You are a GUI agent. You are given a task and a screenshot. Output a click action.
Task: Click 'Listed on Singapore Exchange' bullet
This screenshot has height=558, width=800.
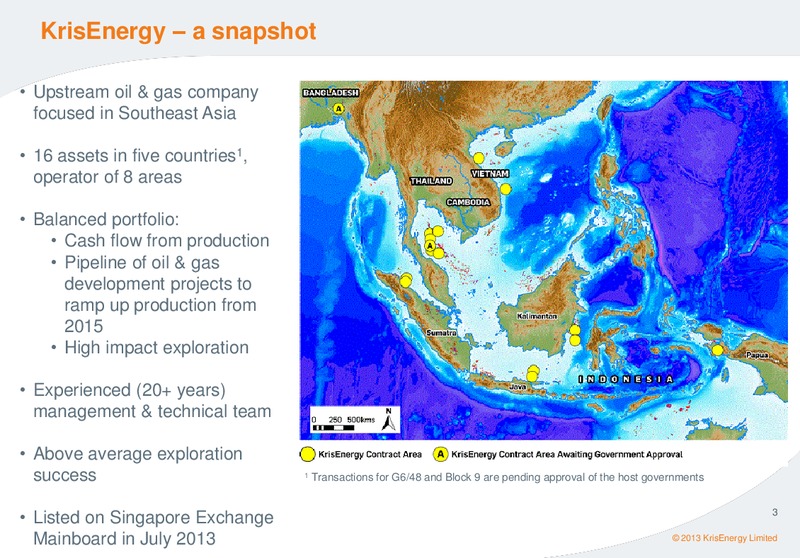[154, 518]
